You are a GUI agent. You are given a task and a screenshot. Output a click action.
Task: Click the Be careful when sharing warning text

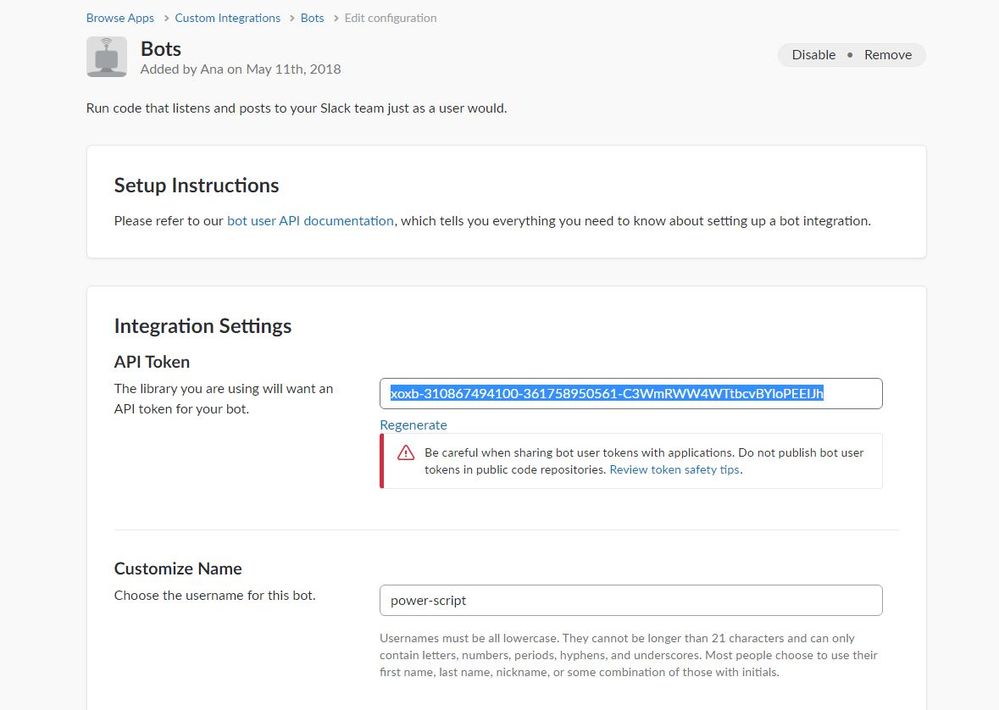(643, 461)
